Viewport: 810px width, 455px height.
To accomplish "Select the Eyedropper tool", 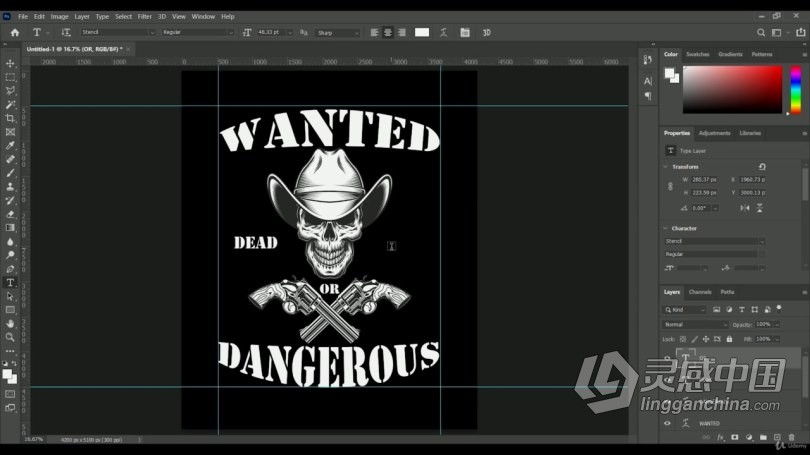I will [10, 146].
